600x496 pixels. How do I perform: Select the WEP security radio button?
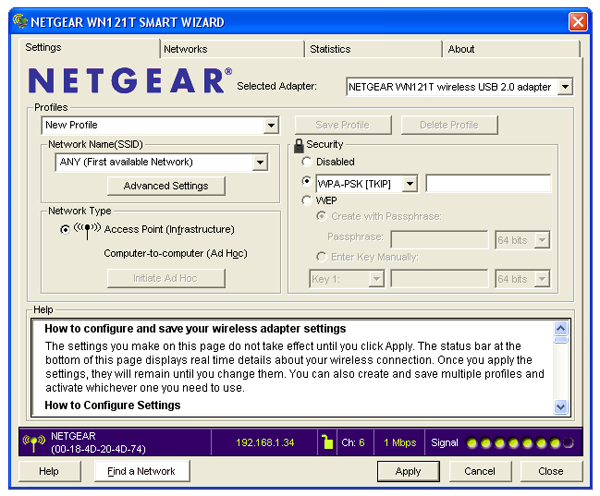coord(307,200)
